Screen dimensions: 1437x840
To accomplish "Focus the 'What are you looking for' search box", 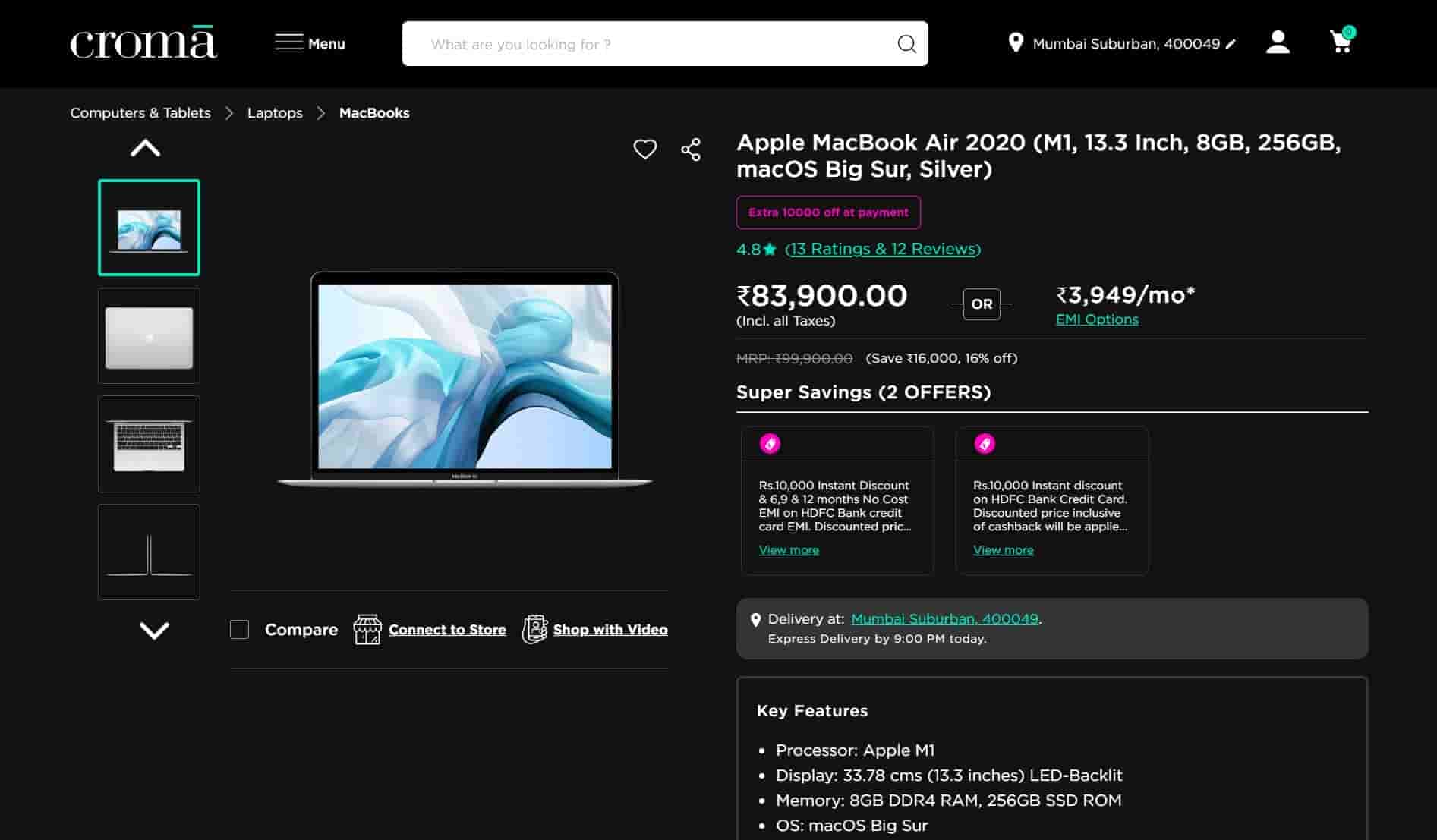I will (653, 44).
